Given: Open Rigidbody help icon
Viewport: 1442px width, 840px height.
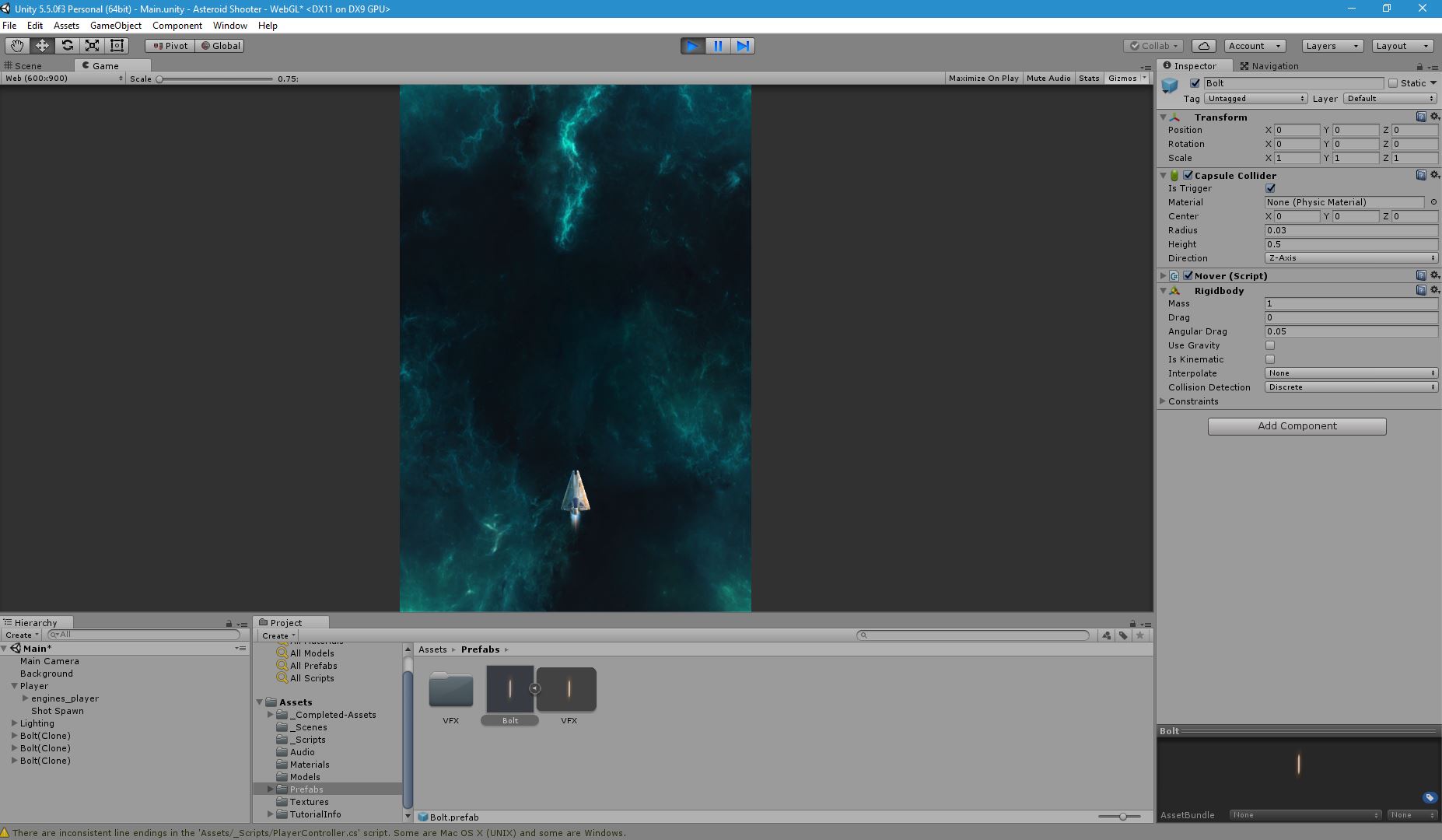Looking at the screenshot, I should pos(1421,290).
